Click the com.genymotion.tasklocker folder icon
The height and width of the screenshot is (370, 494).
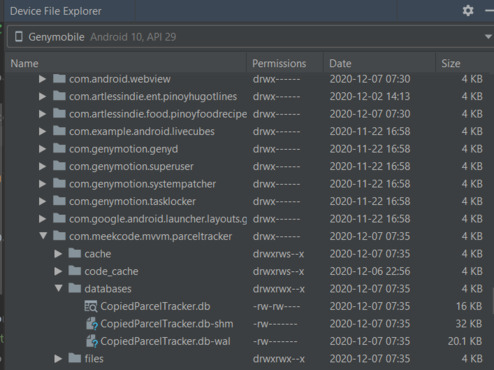pyautogui.click(x=59, y=201)
